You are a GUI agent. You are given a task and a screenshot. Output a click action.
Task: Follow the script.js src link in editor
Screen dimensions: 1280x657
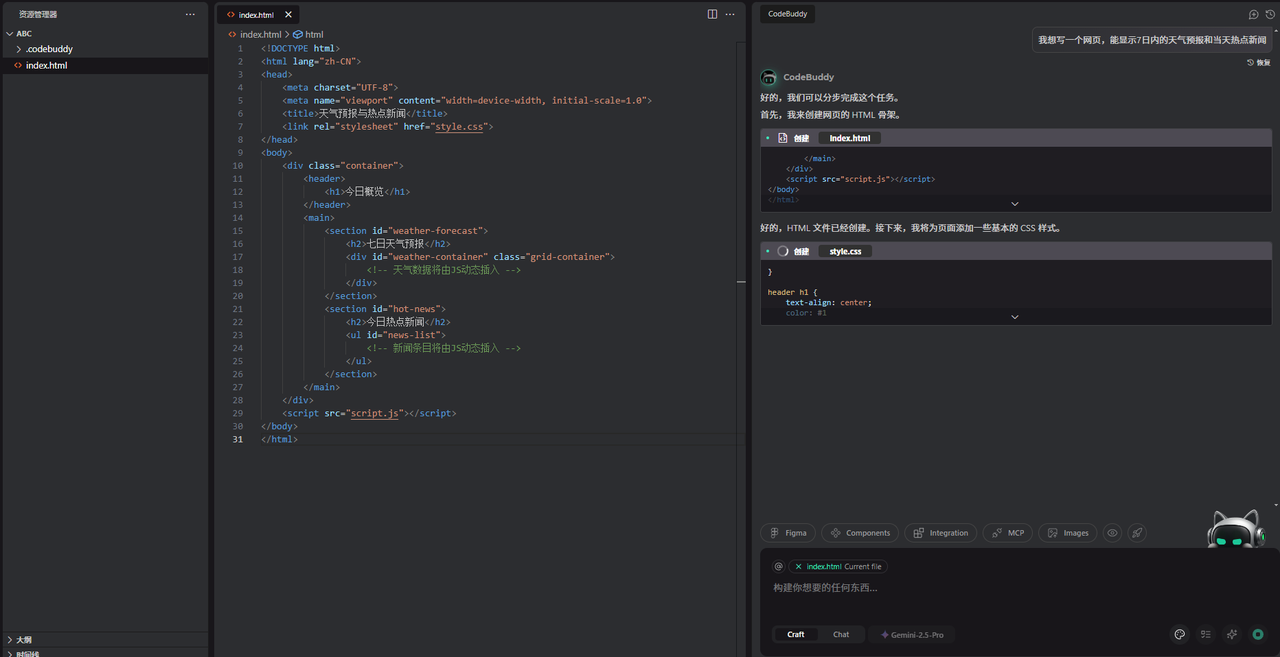375,413
